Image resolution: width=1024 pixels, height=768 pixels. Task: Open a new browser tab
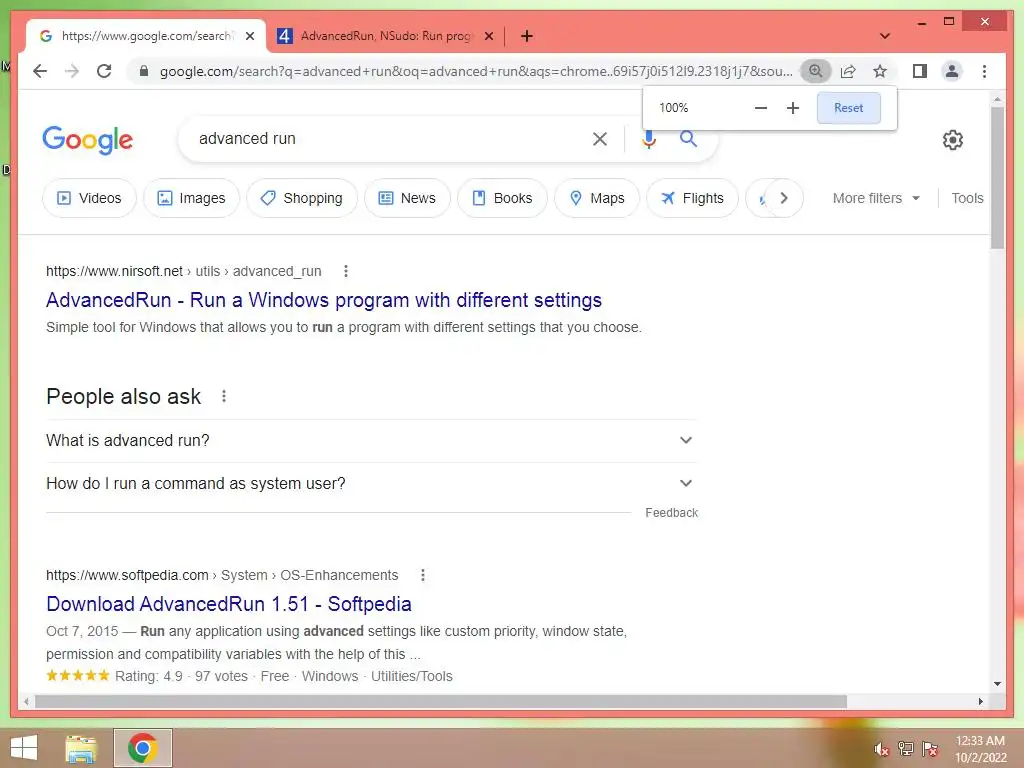(527, 36)
